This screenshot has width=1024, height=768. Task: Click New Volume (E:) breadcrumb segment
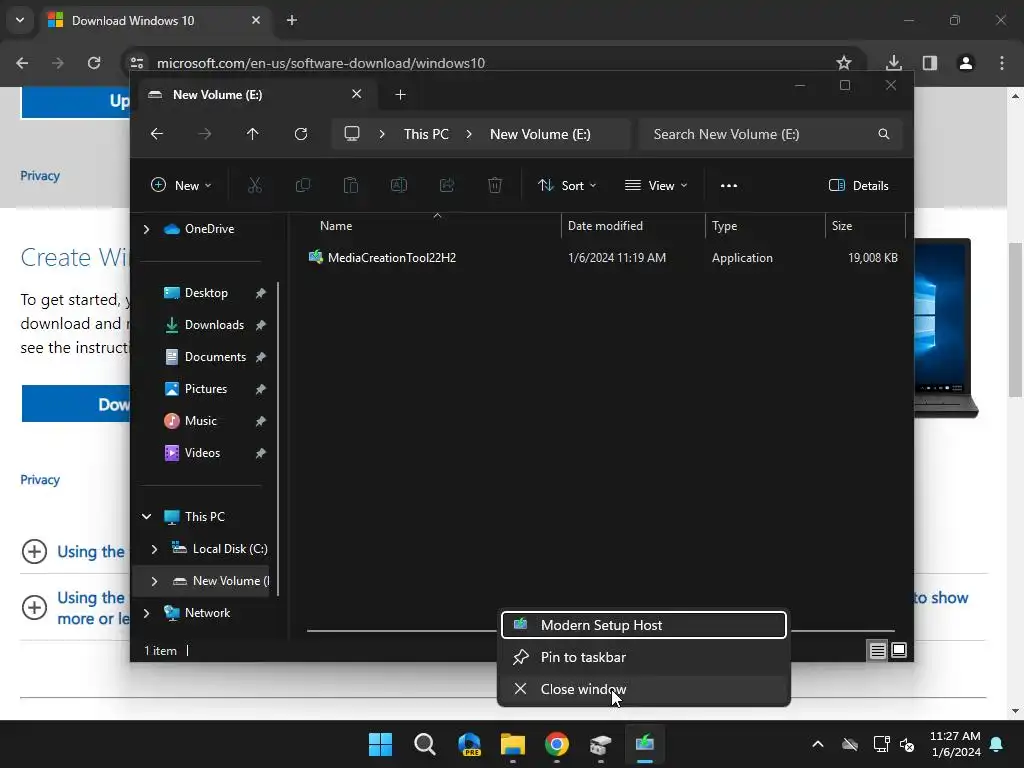coord(540,134)
